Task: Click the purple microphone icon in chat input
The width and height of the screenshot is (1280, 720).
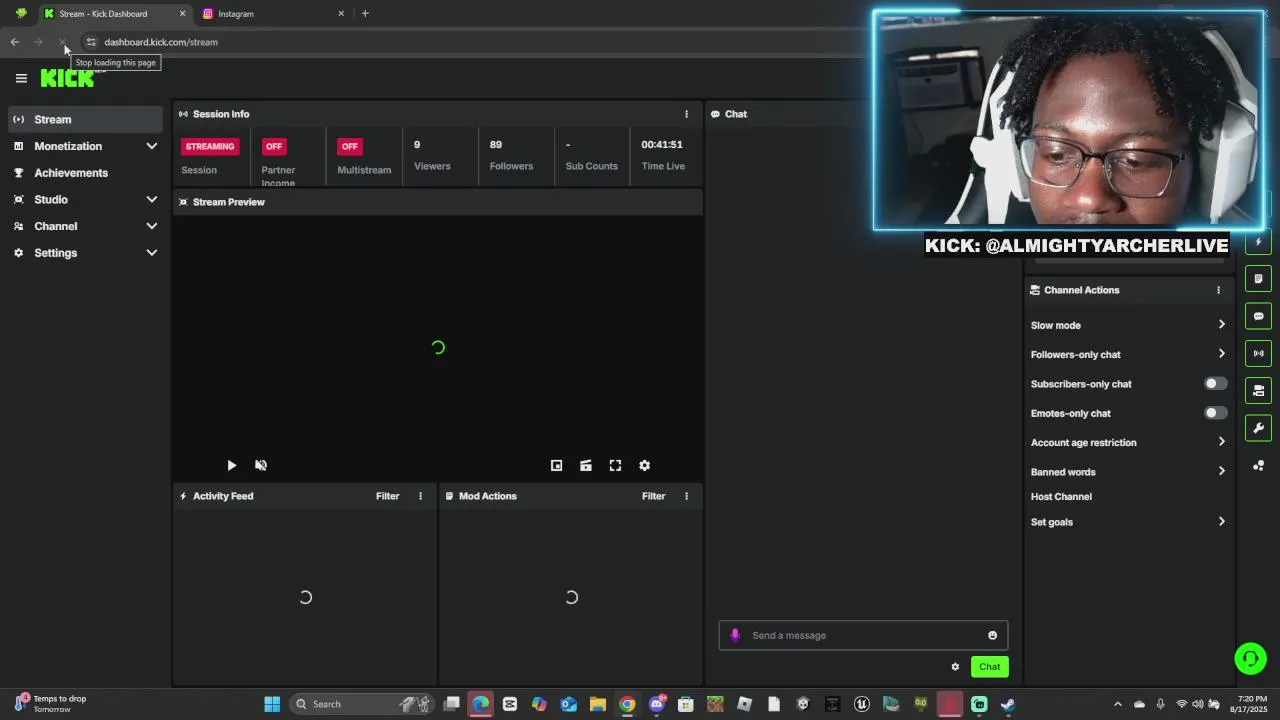Action: click(x=735, y=635)
